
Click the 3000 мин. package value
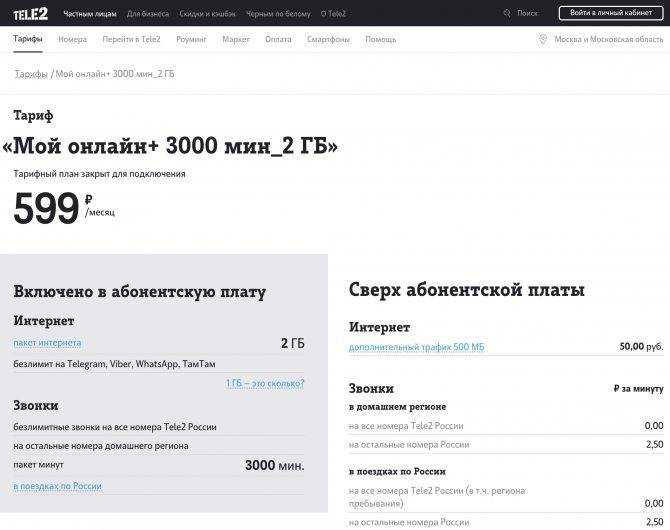coord(275,465)
